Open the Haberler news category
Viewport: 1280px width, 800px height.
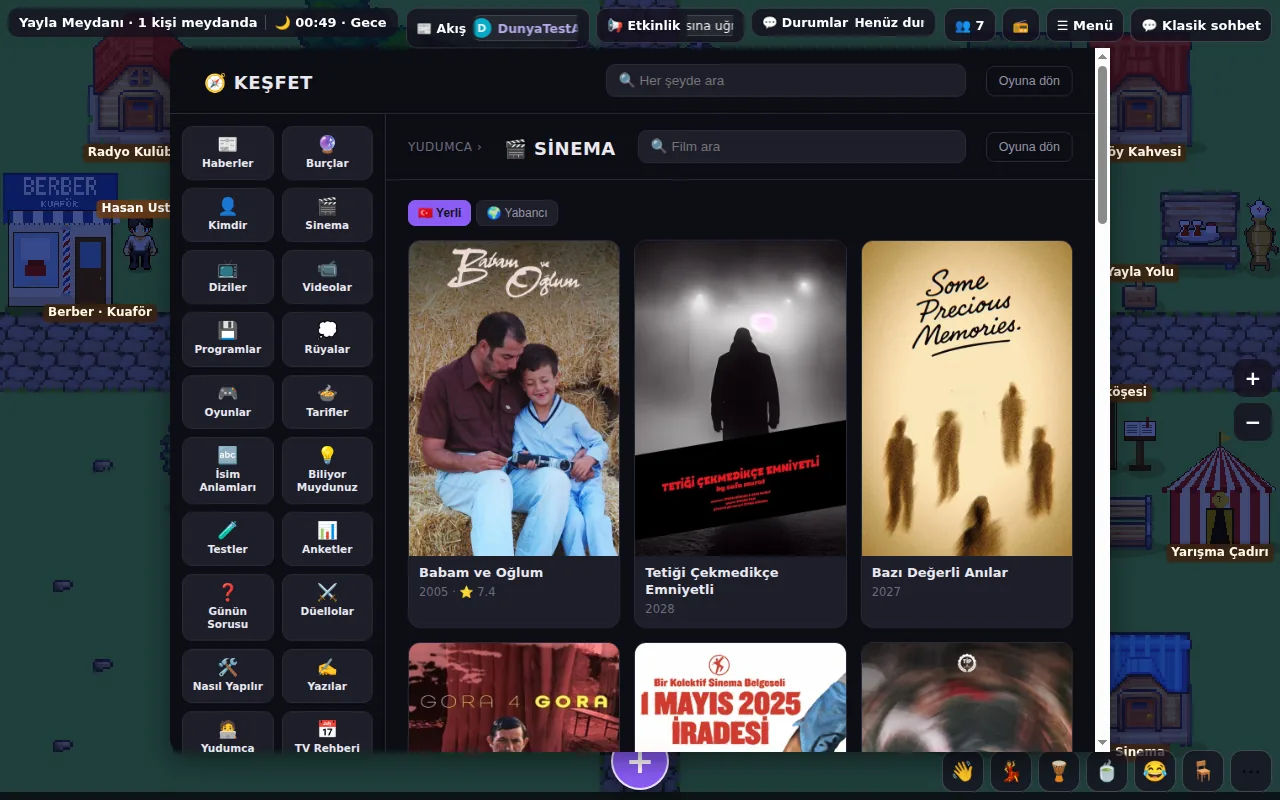click(x=228, y=153)
